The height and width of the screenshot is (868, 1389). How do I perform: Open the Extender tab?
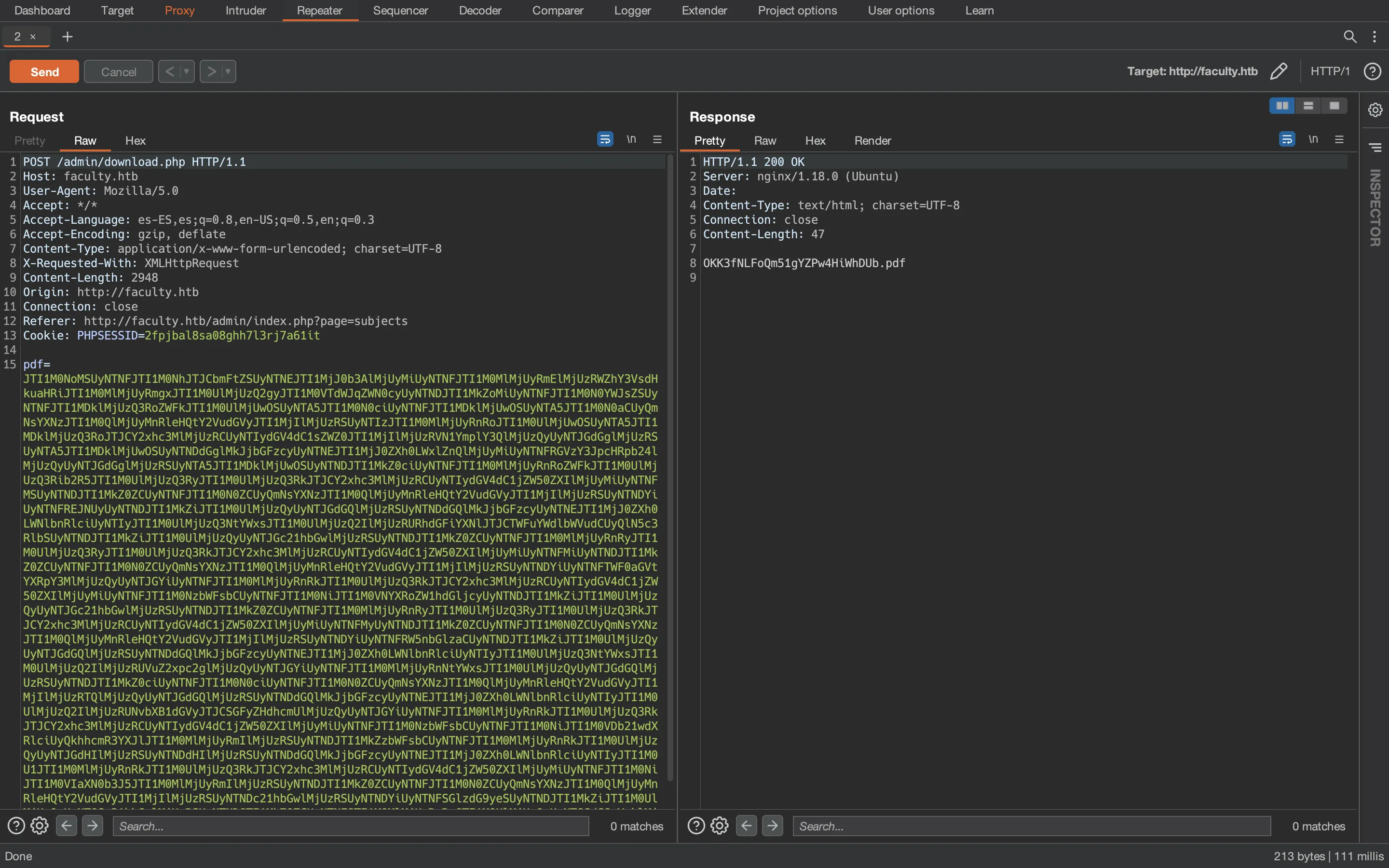(704, 10)
